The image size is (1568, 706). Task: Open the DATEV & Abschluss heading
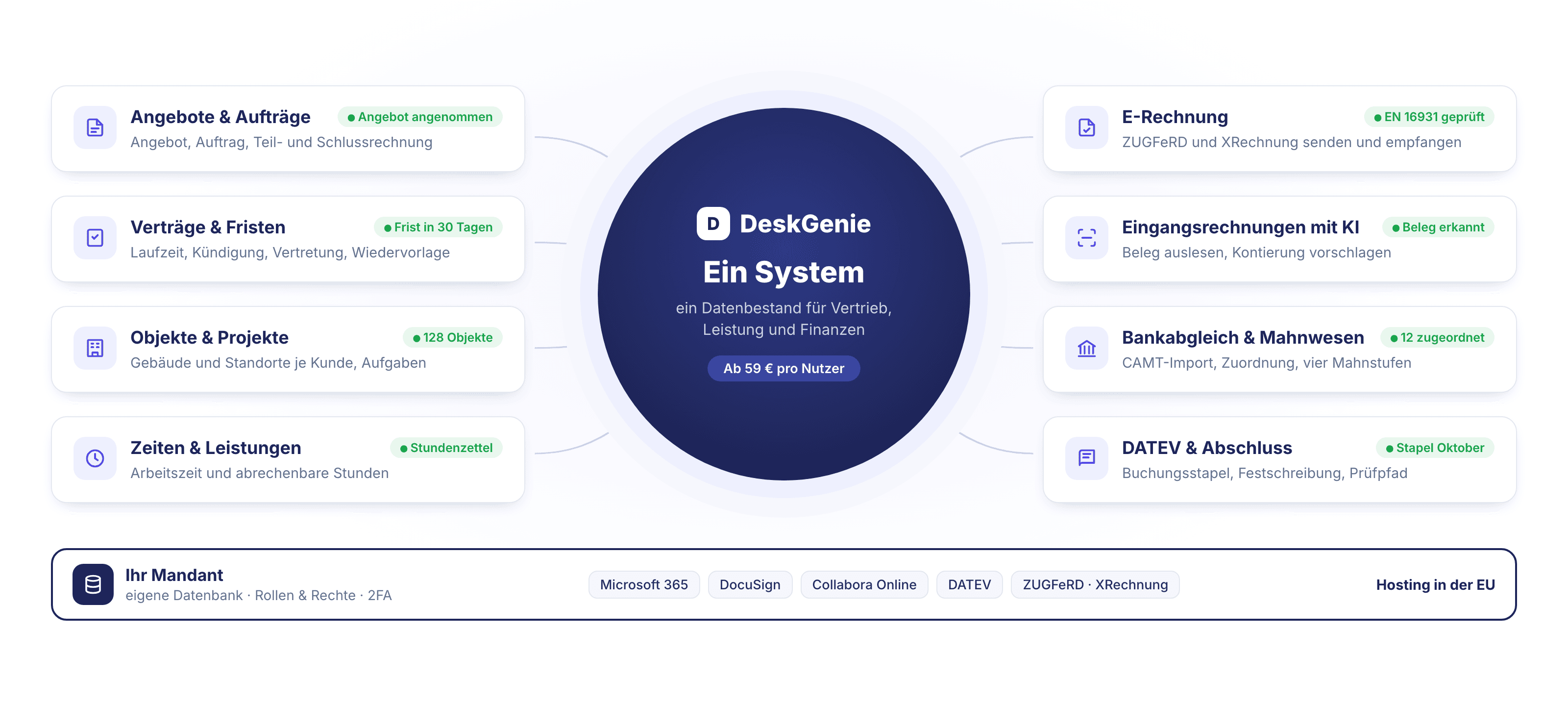point(1207,448)
